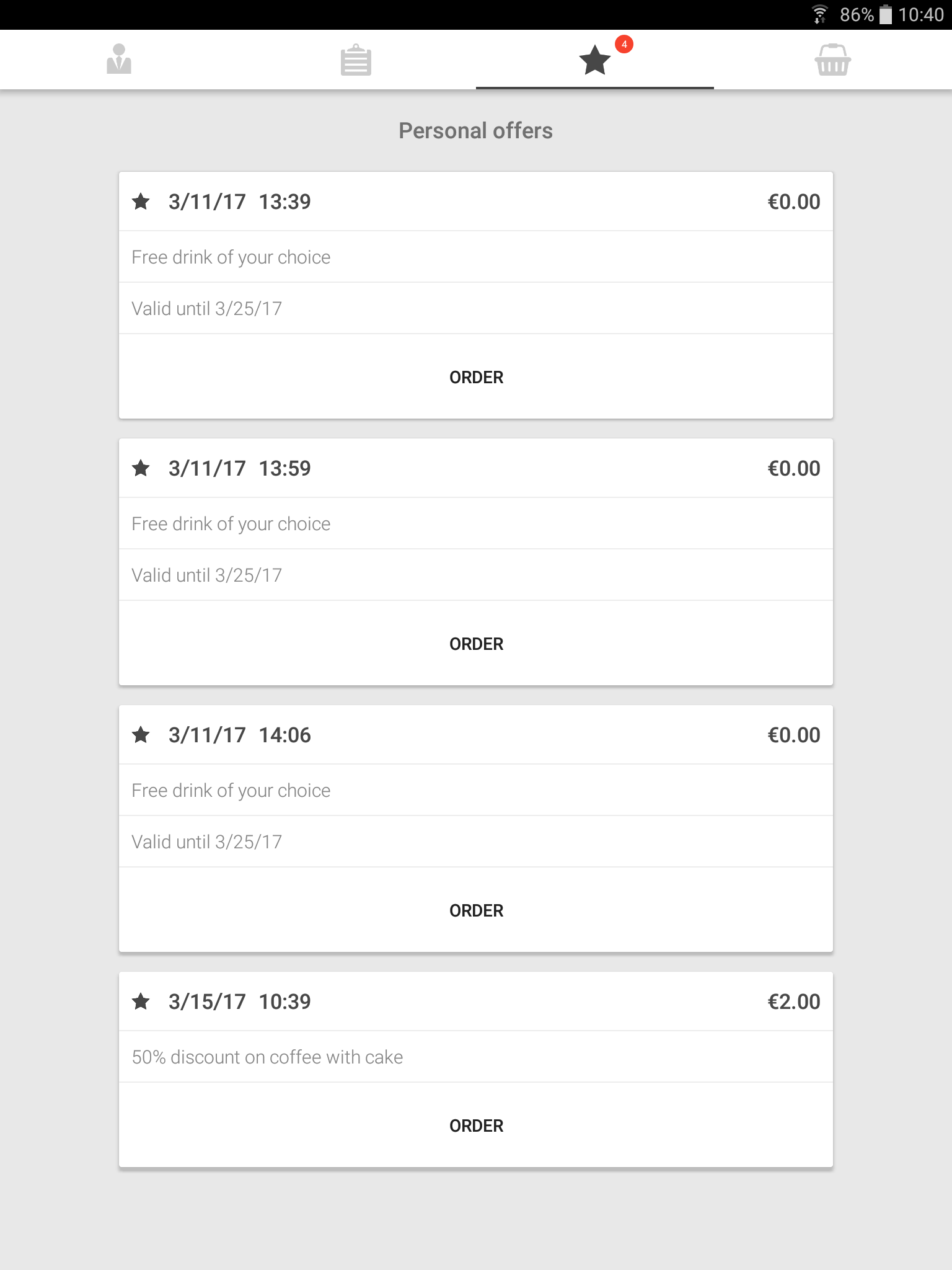
Task: Select the 3/11/17 13:39 offer header
Action: (240, 202)
